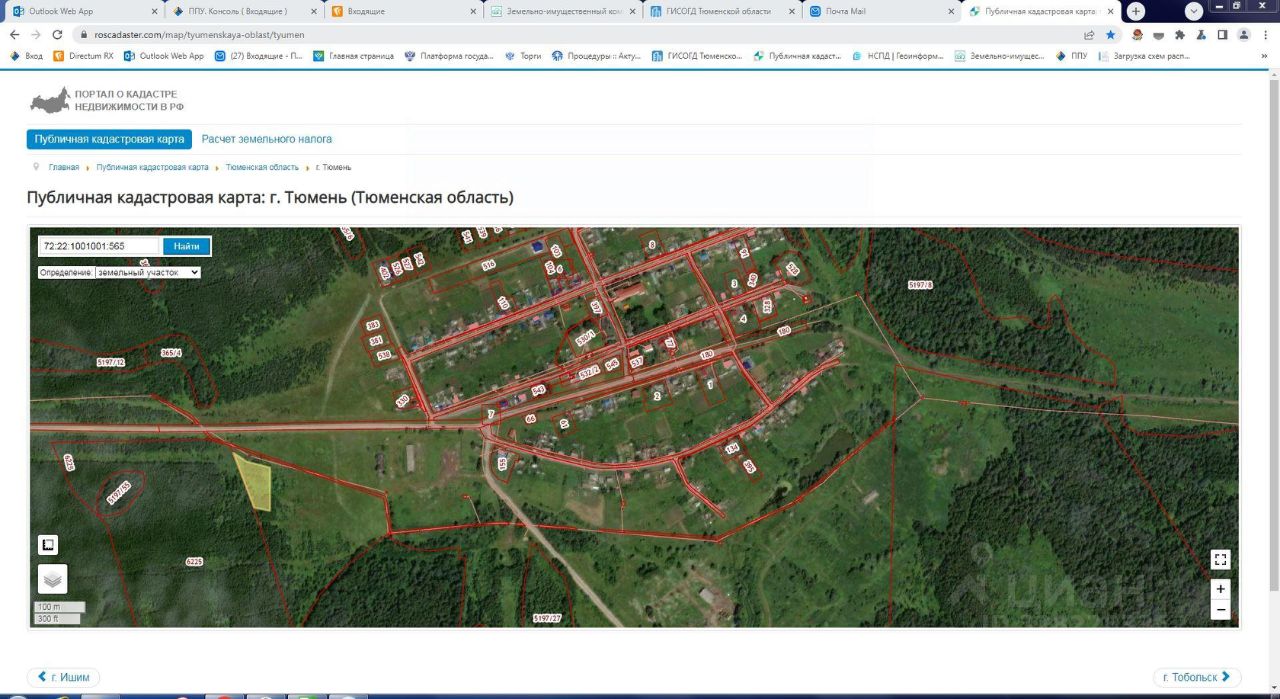Open the browser side panel icon
The height and width of the screenshot is (699, 1280).
1222,34
